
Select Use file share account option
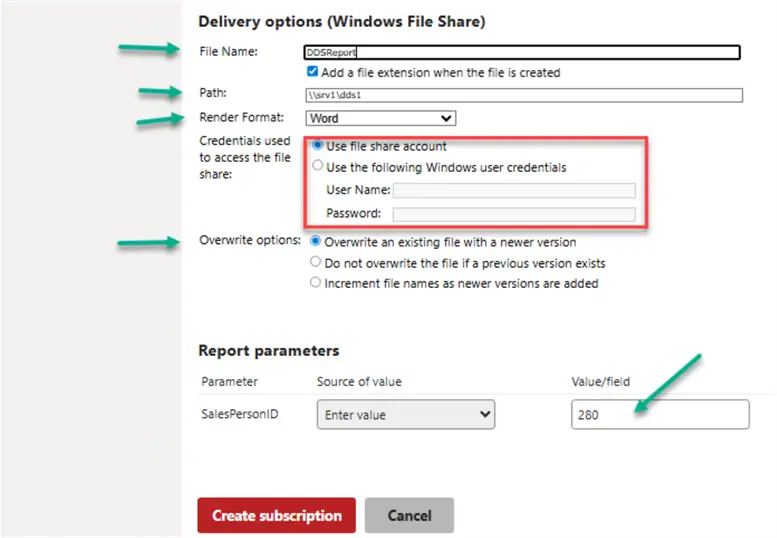(317, 146)
